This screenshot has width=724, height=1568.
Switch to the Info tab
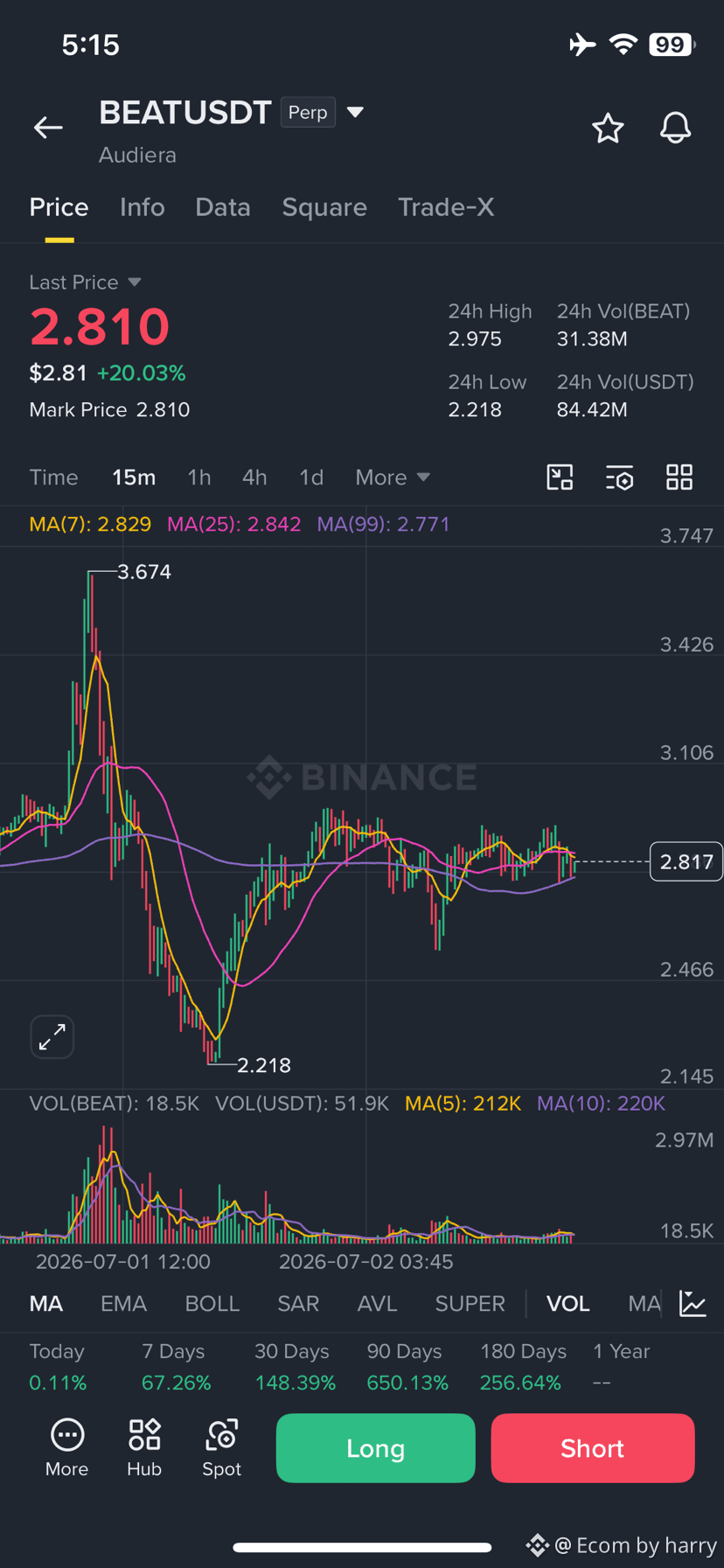(143, 207)
